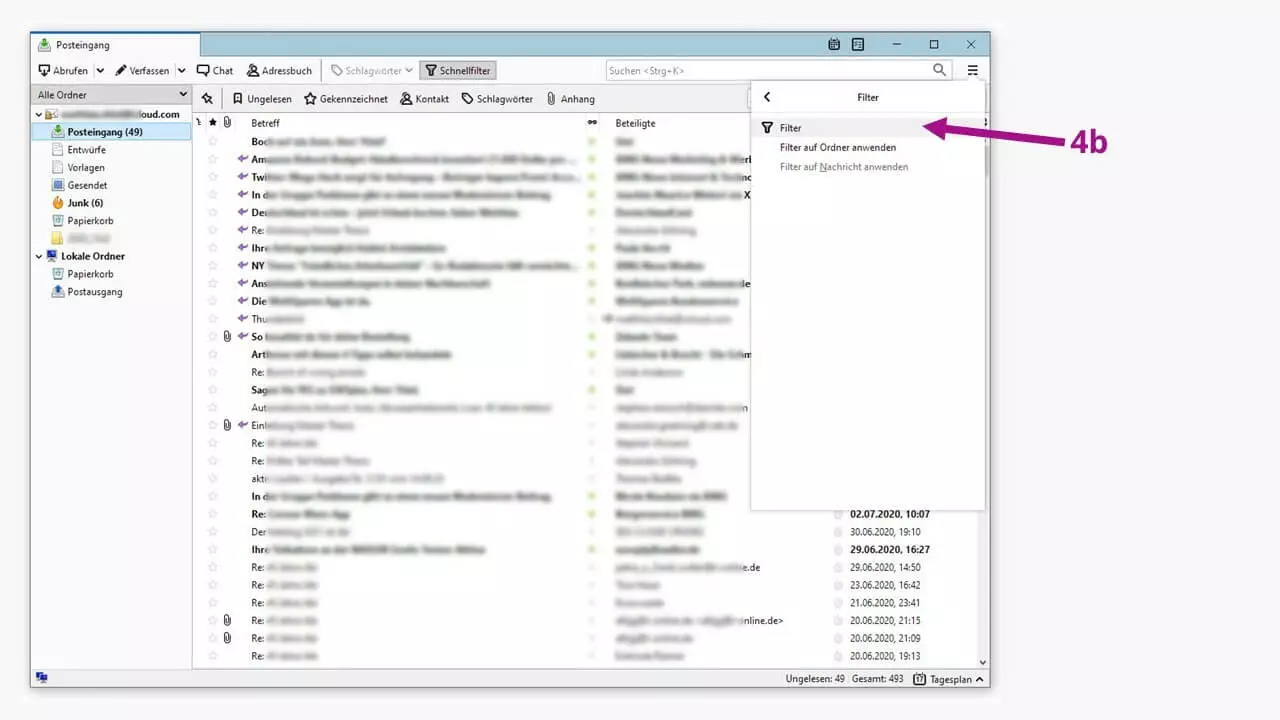The width and height of the screenshot is (1280, 720).
Task: Sort by the read-status glasses column header
Action: tap(592, 123)
